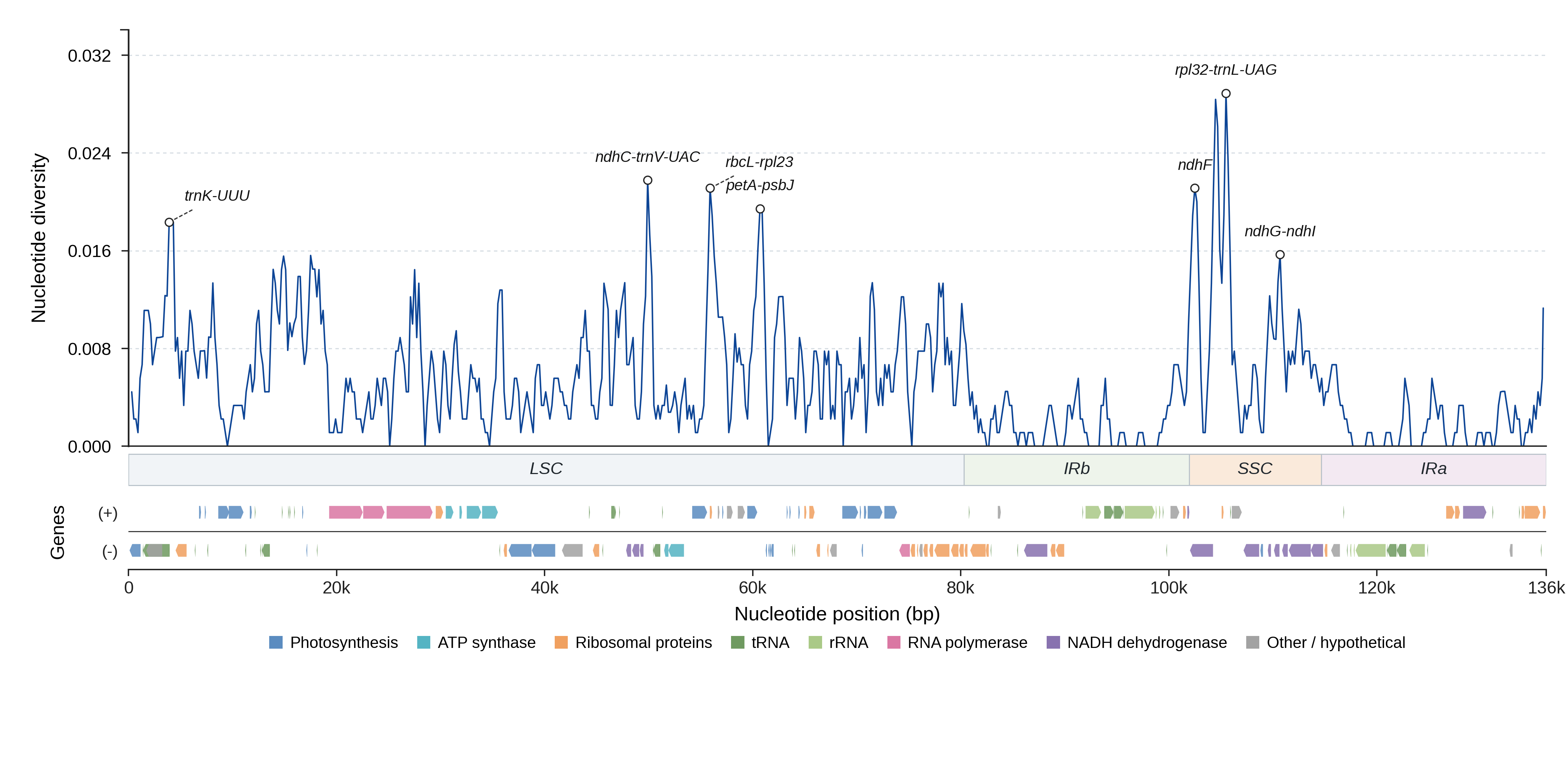Click the 20k x-axis tick label
The width and height of the screenshot is (1568, 763).
pyautogui.click(x=337, y=588)
